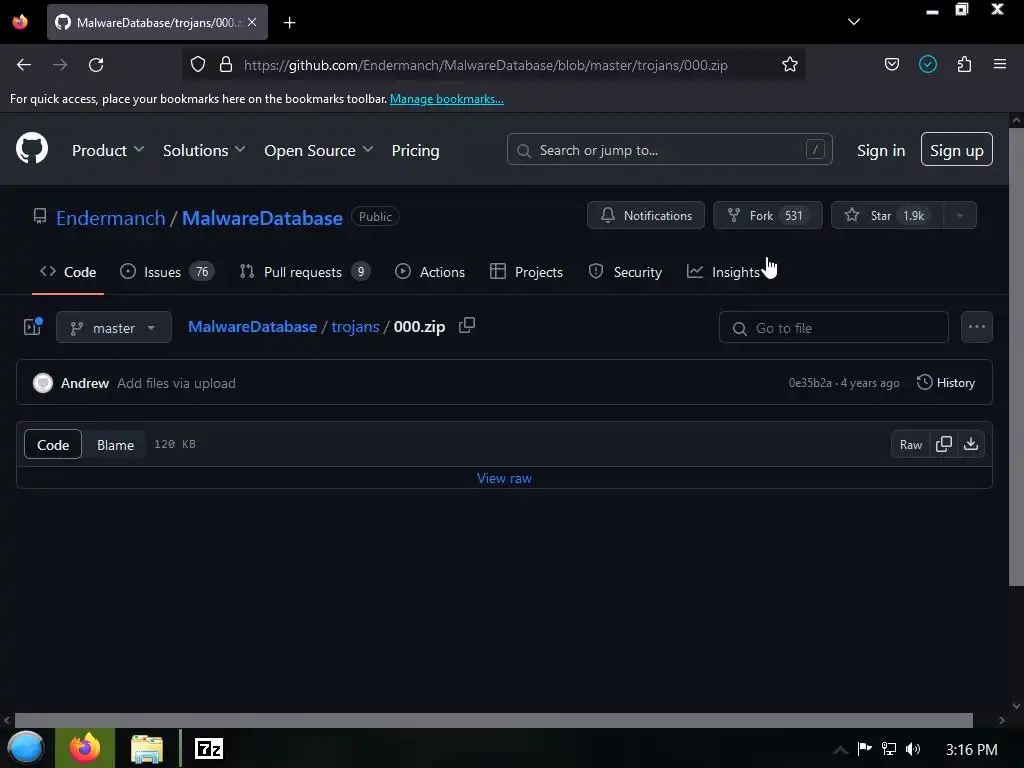This screenshot has width=1024, height=768.
Task: Open the Endermanch owner link
Action: click(x=110, y=217)
